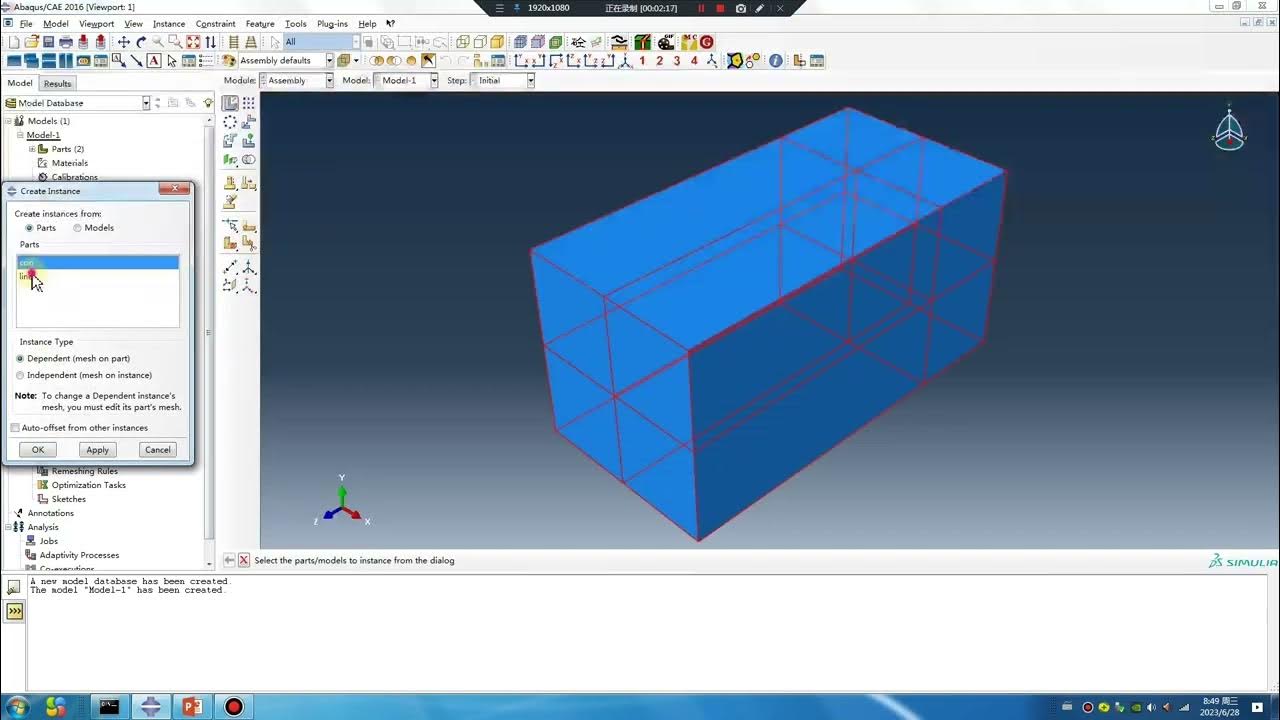Collapse the Model-1 tree node

point(20,135)
